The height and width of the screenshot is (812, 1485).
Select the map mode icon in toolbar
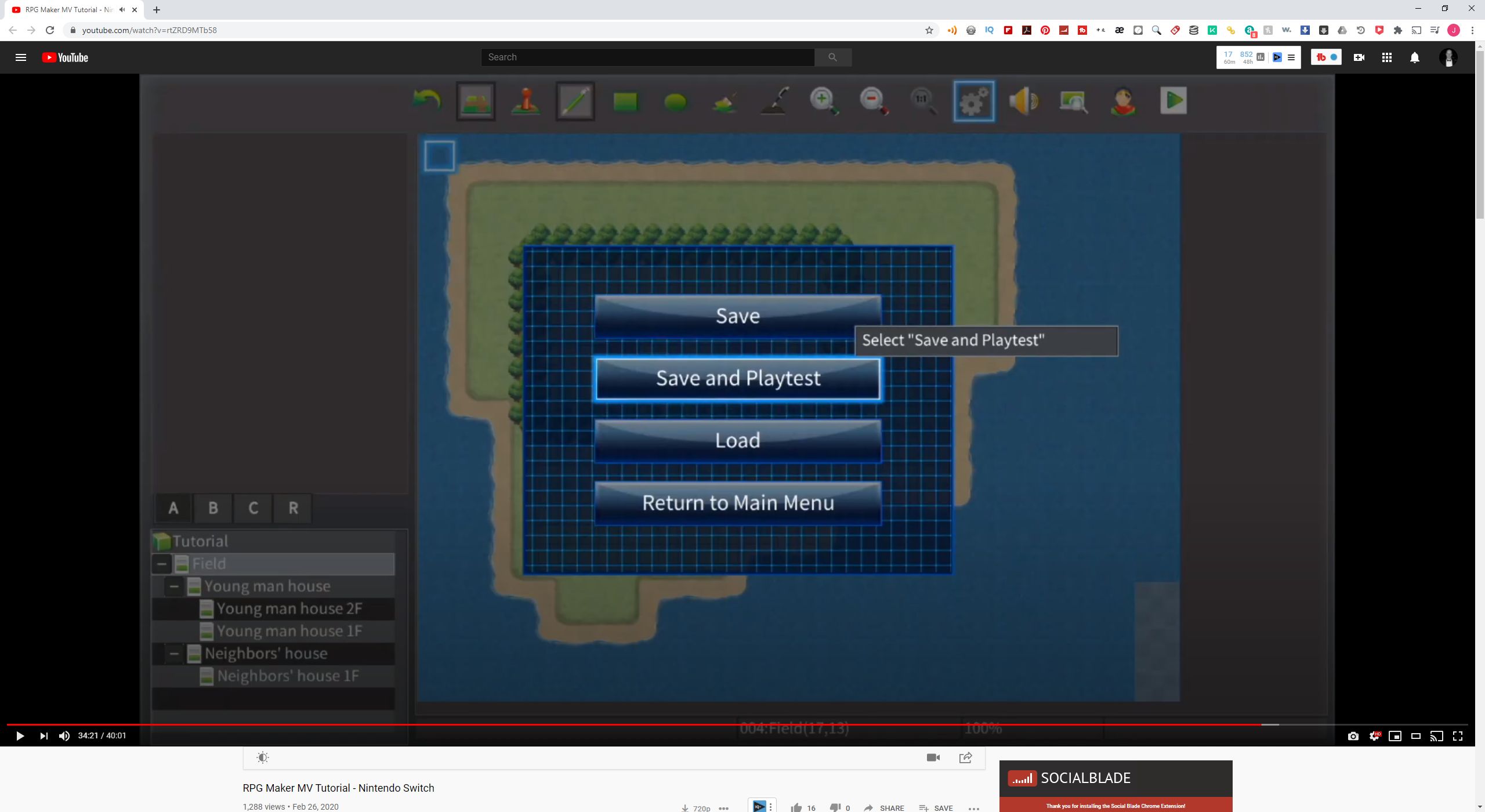point(476,101)
